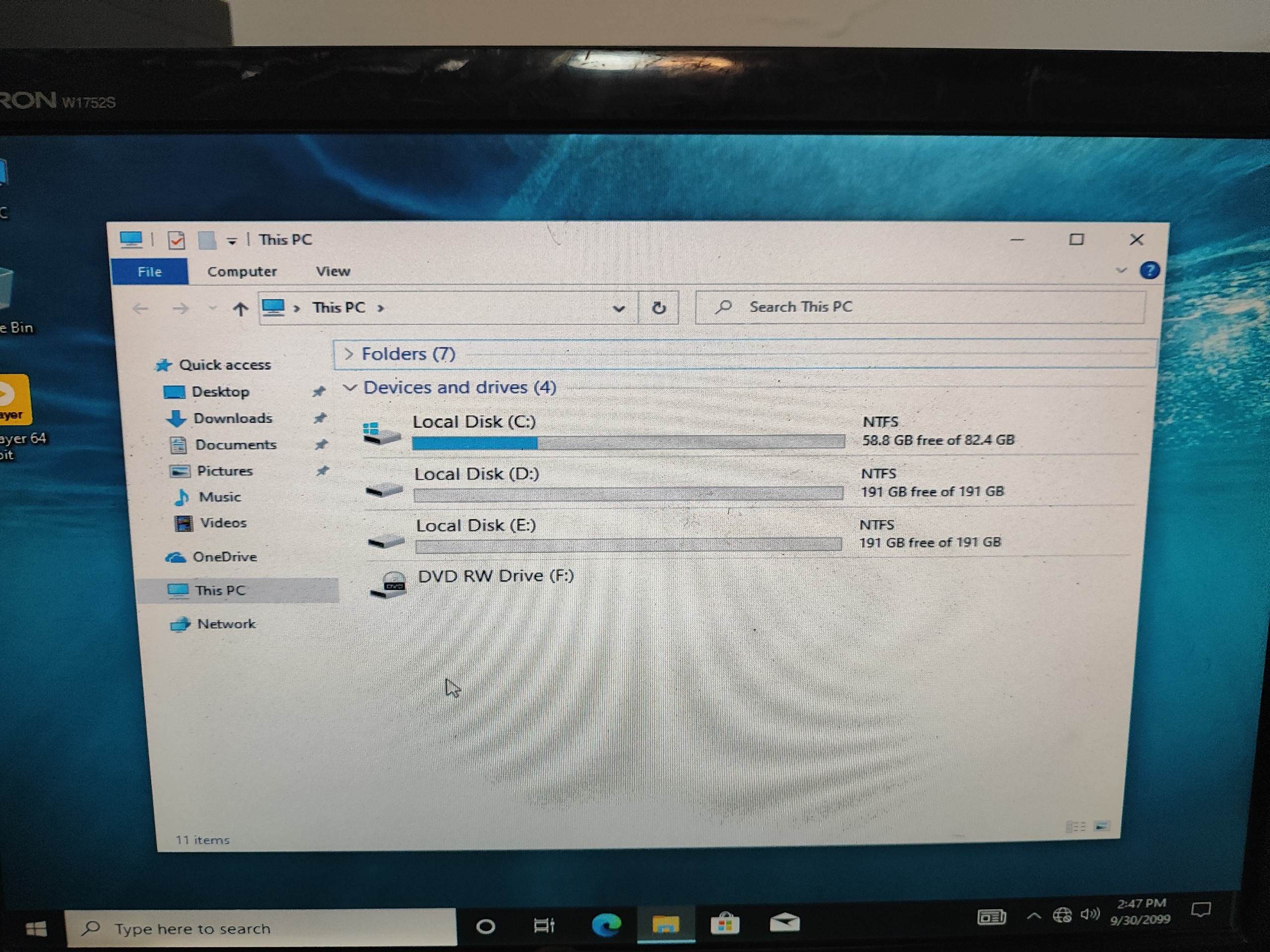The image size is (1270, 952).
Task: Select This PC in the navigation pane
Action: click(x=238, y=591)
